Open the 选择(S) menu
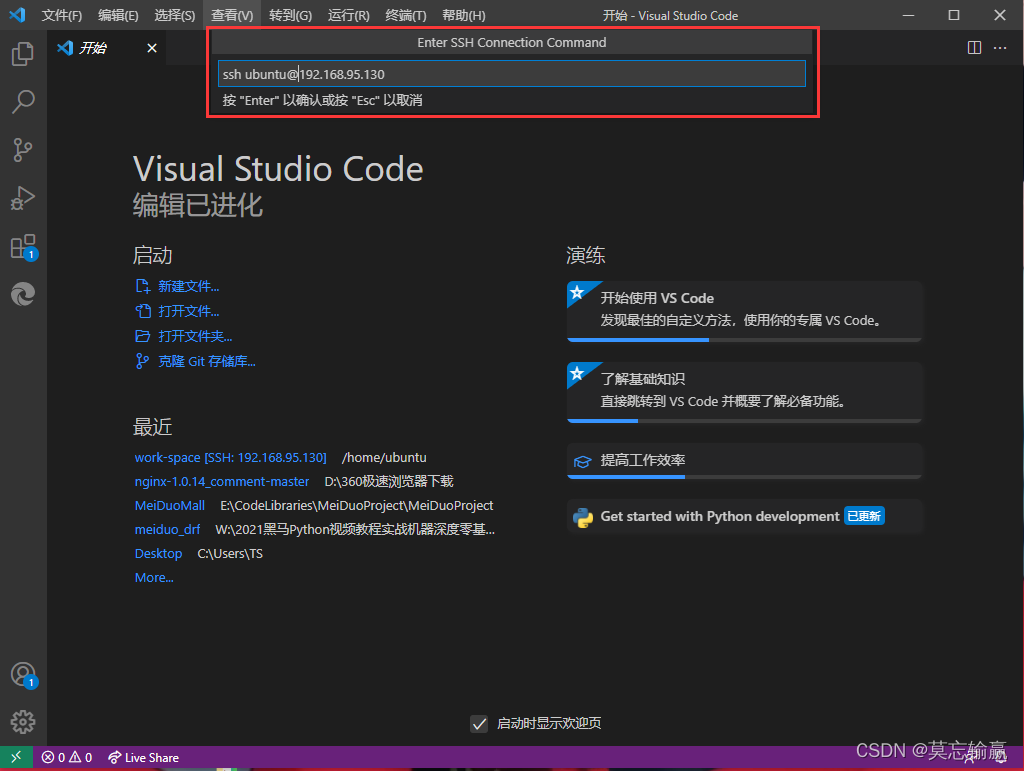 coord(174,15)
